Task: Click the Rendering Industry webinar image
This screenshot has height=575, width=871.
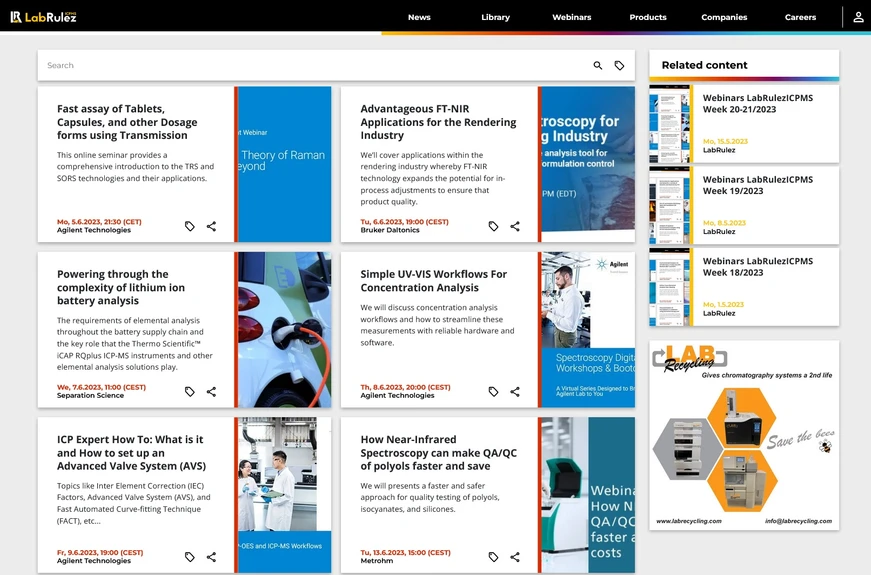Action: (588, 164)
